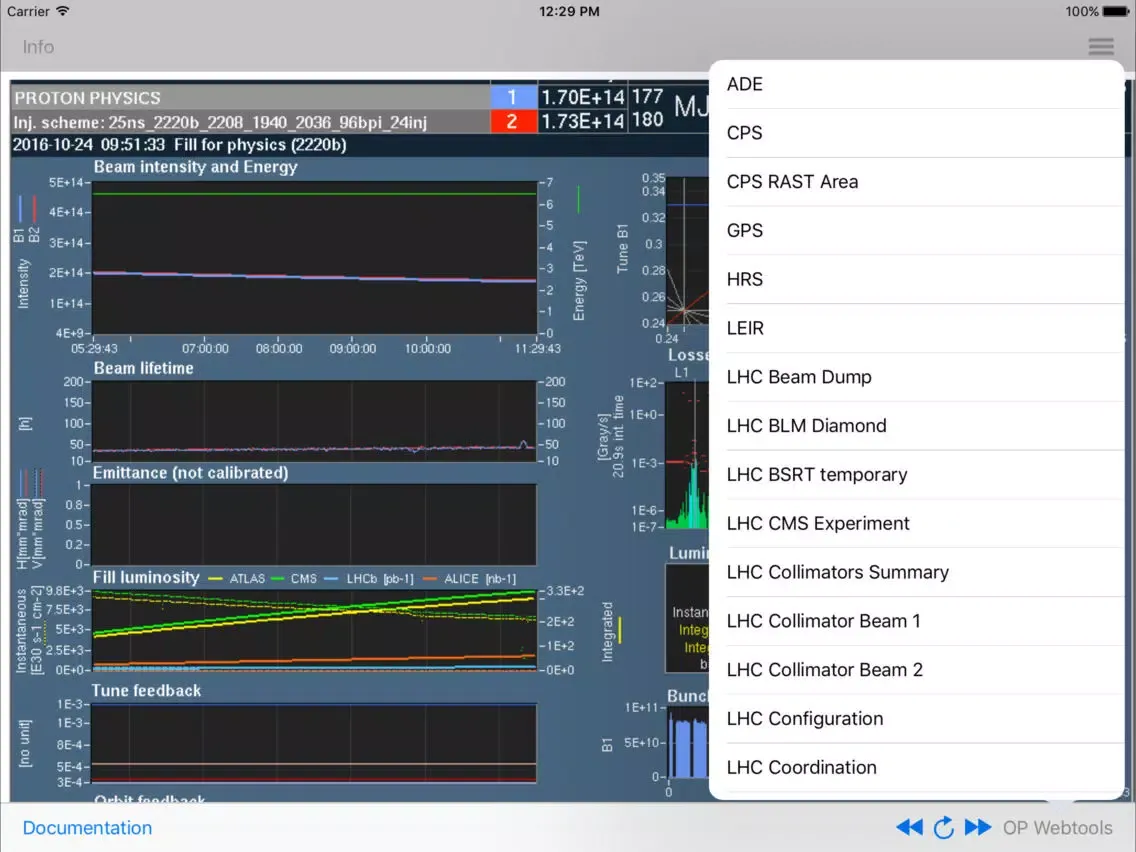The image size is (1136, 852).
Task: Tap the Tune feedback chart
Action: [314, 743]
